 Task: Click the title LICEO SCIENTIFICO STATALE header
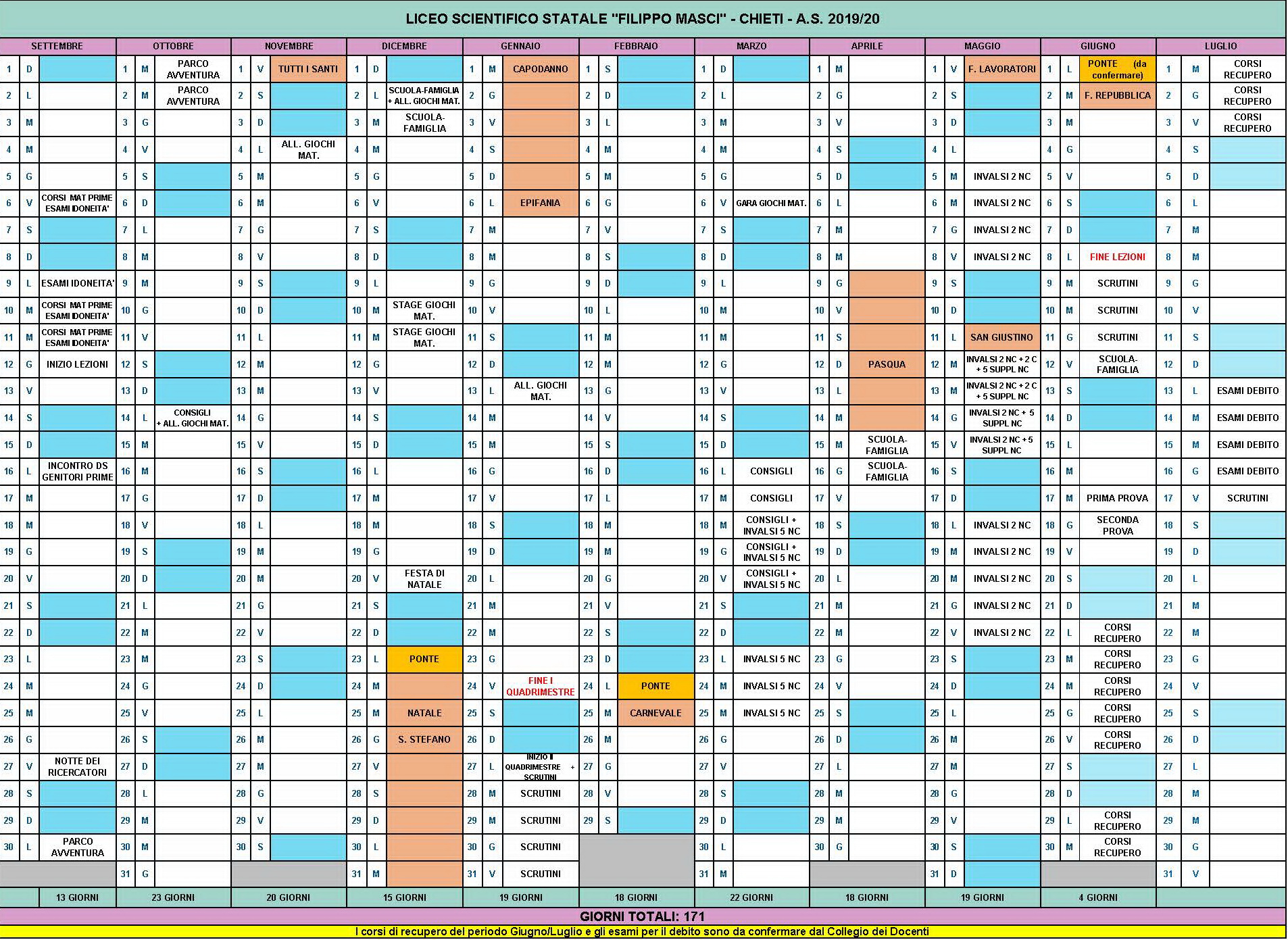pyautogui.click(x=643, y=19)
